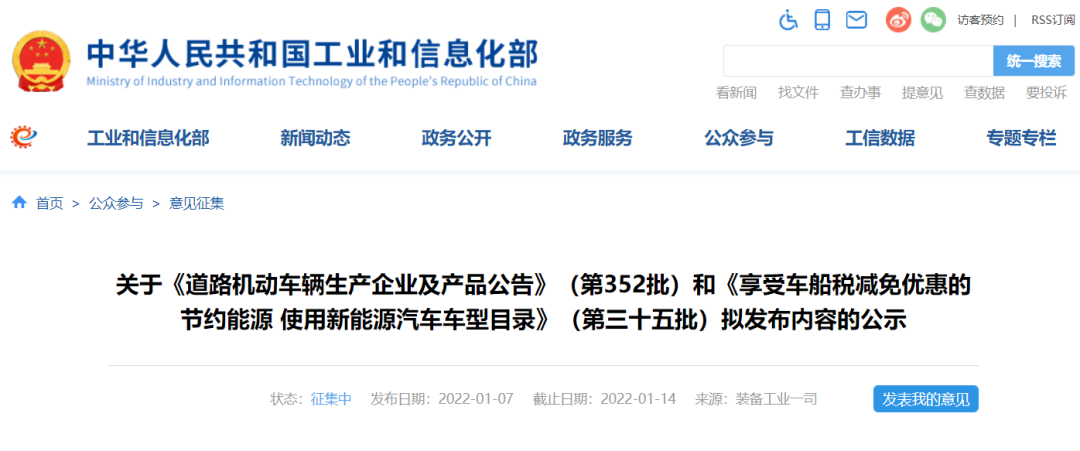The width and height of the screenshot is (1080, 451).
Task: Open 公众参与 navigation menu
Action: [739, 138]
